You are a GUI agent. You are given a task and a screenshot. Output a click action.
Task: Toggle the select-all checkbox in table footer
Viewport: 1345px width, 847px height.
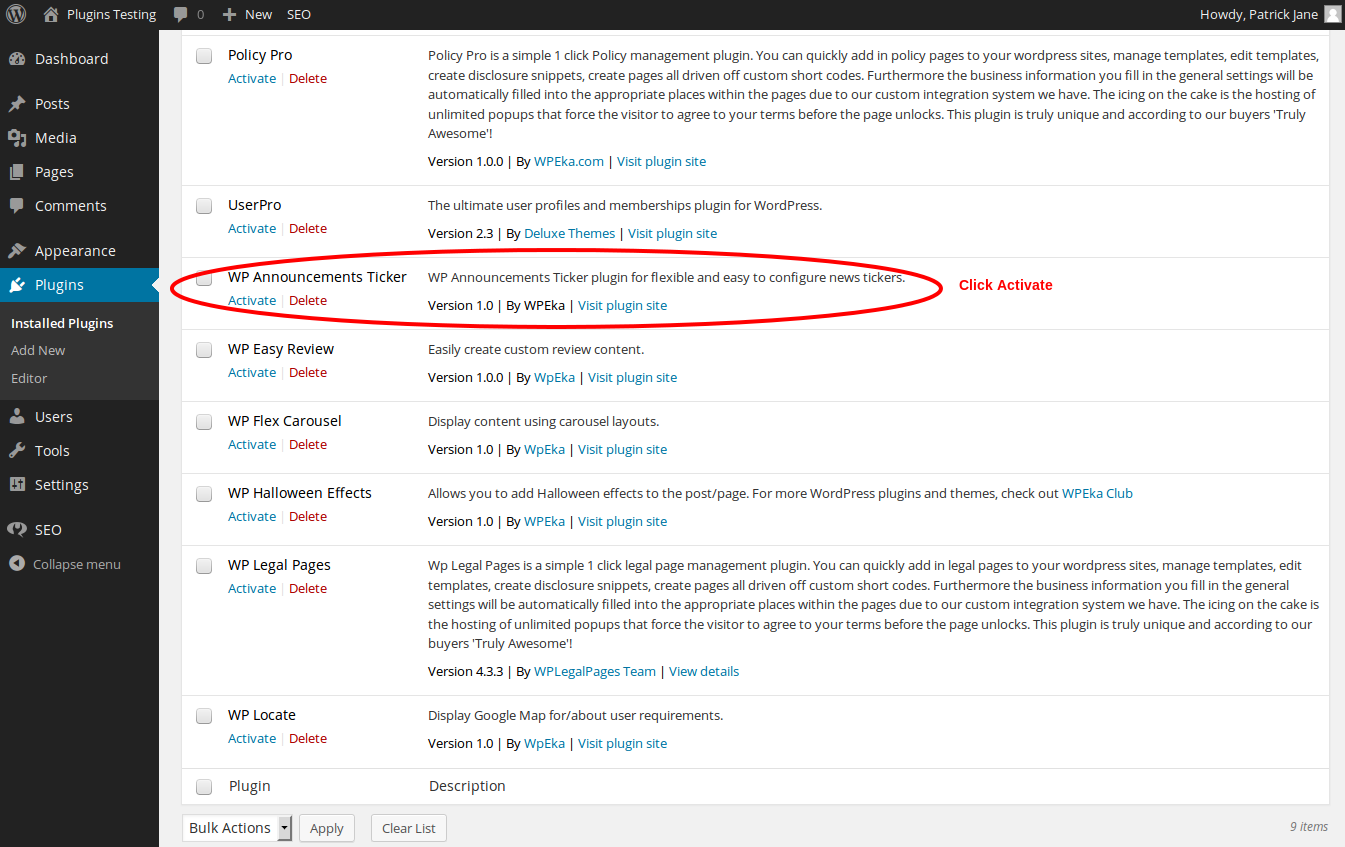[x=204, y=787]
